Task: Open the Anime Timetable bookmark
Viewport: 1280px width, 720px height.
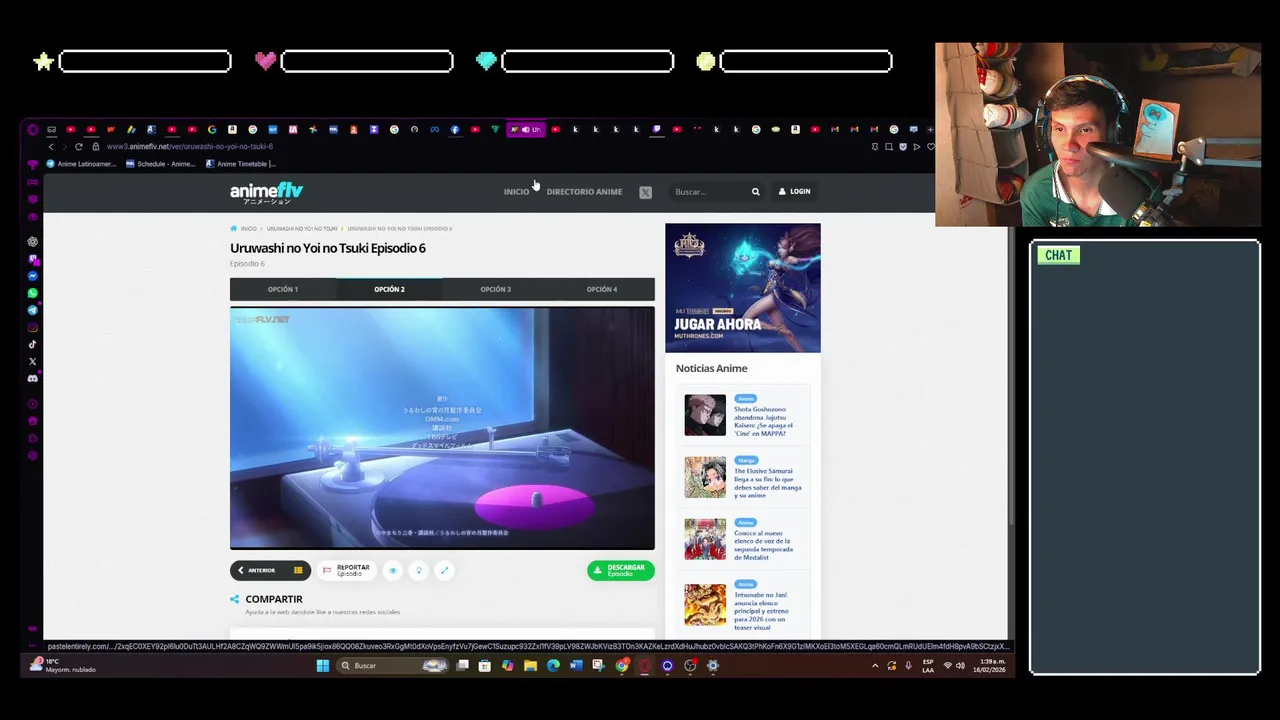Action: coord(241,164)
